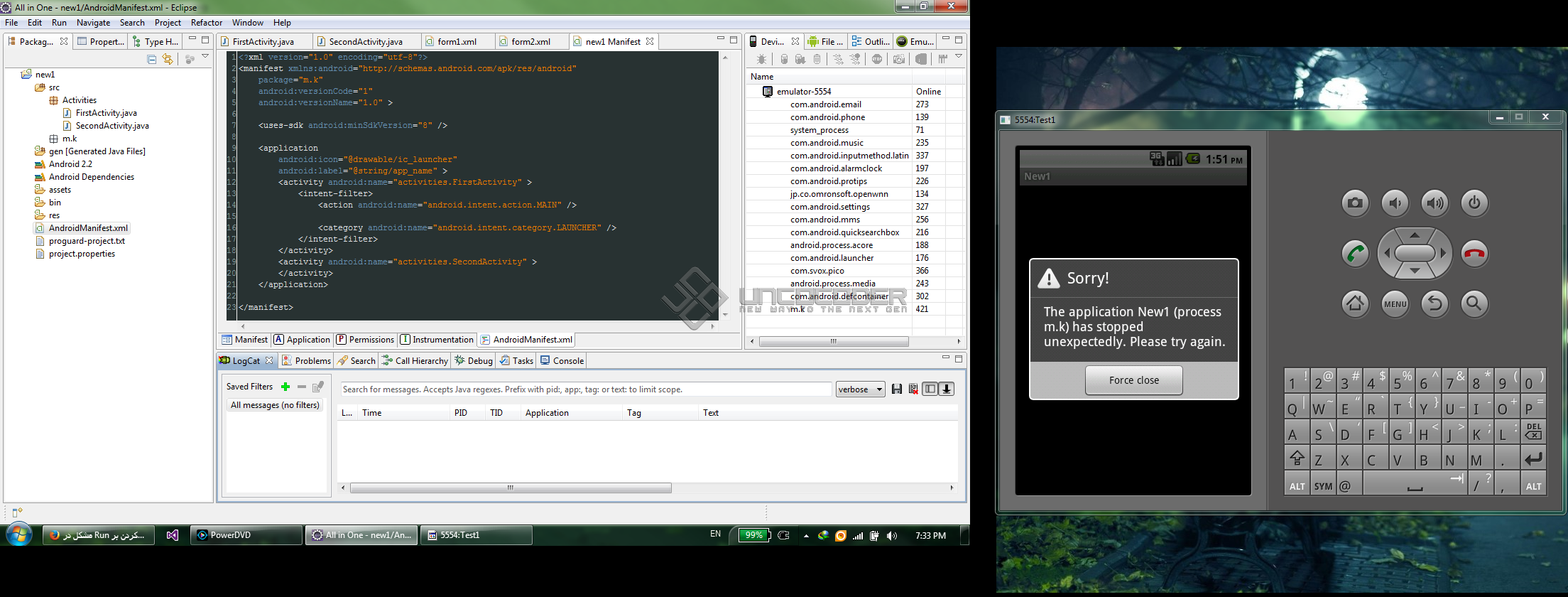This screenshot has height=597, width=1568.
Task: Open Devices view menu dropdown arrow
Action: pos(959,56)
